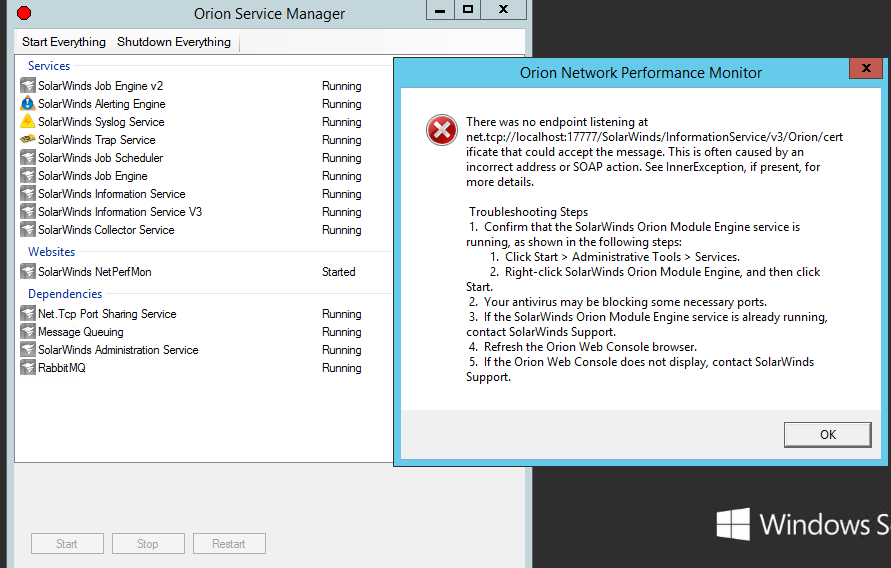Viewport: 891px width, 568px height.
Task: Click the Orion Network Performance Monitor title bar
Action: point(640,73)
